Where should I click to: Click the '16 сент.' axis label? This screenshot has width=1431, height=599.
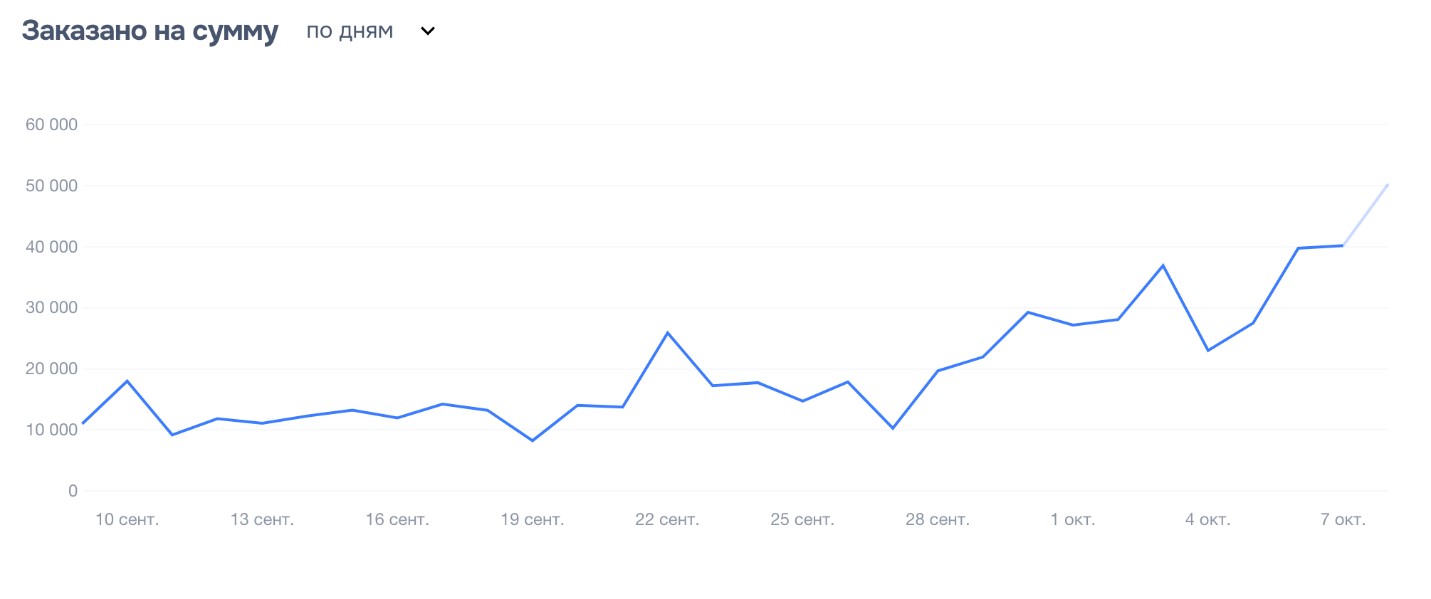point(397,520)
